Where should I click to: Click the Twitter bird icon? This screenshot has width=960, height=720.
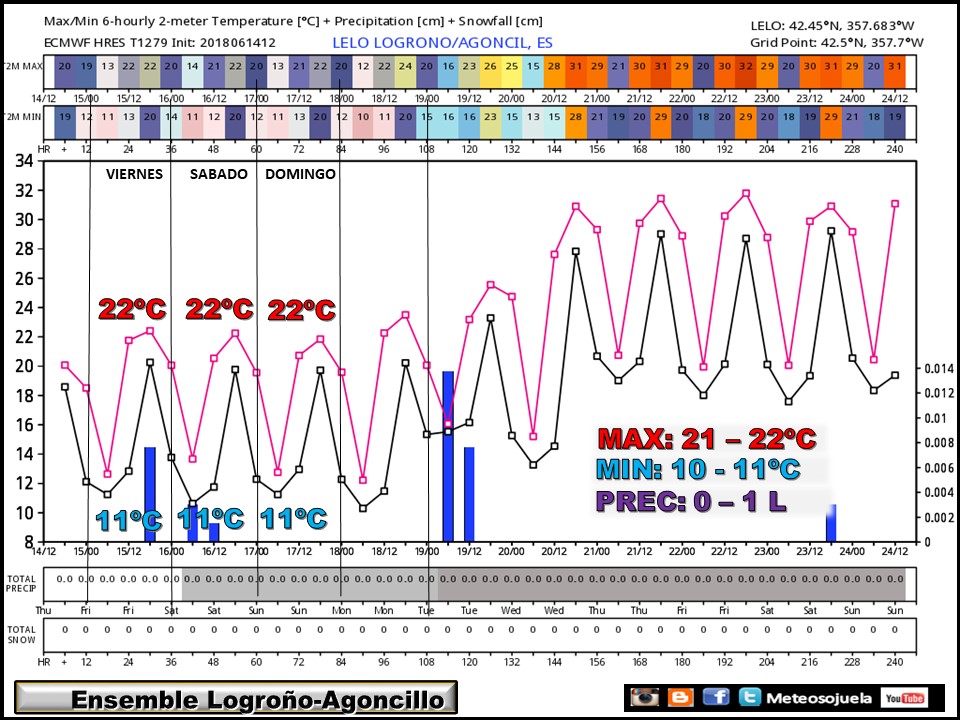pyautogui.click(x=749, y=697)
